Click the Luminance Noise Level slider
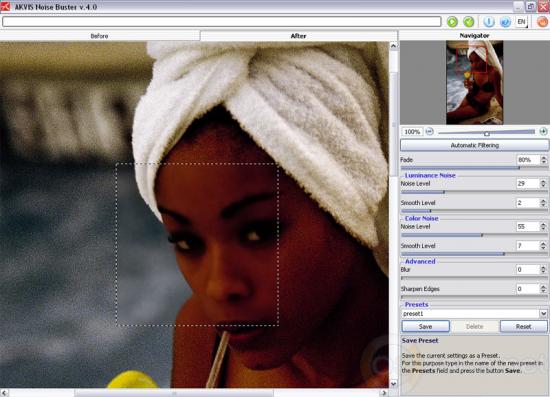The image size is (550, 397). (x=474, y=192)
